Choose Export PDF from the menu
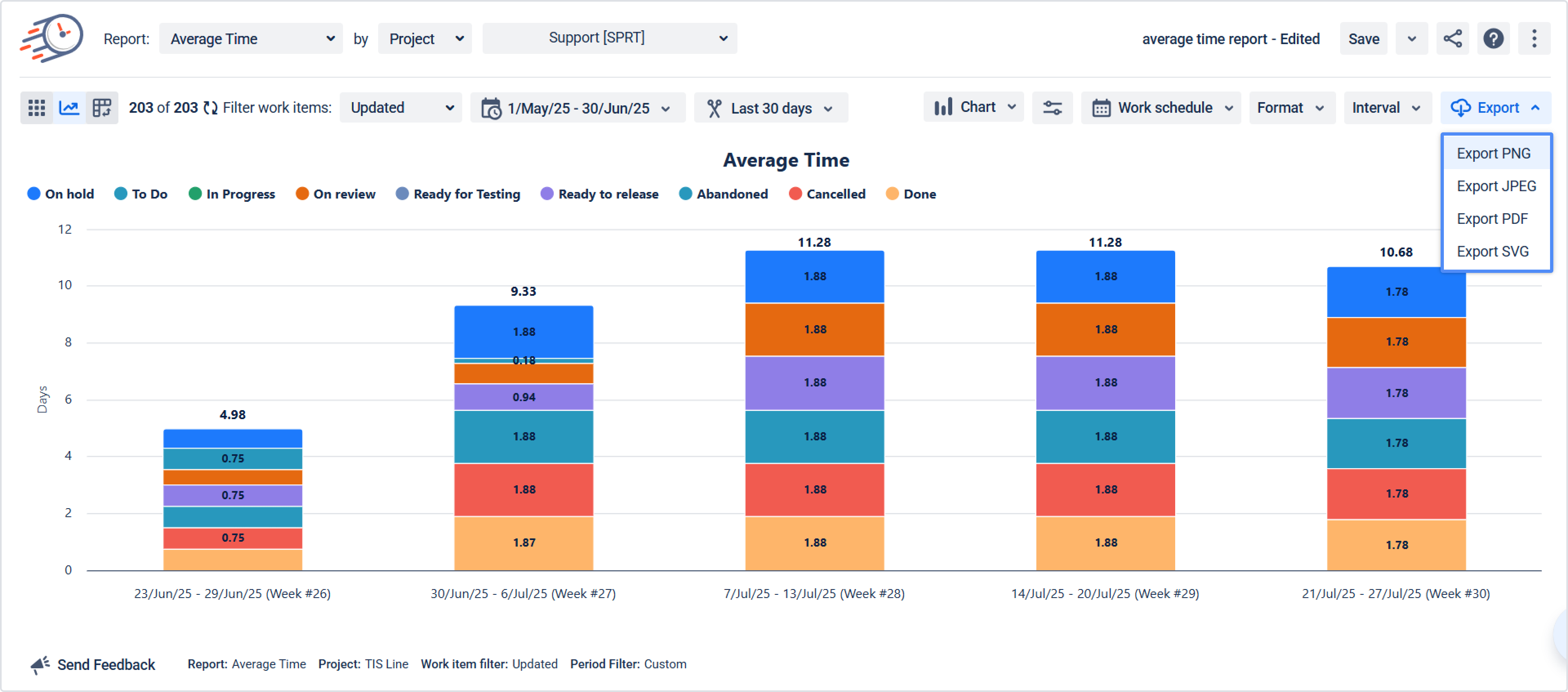Screen dimensions: 1568x692 click(1492, 219)
